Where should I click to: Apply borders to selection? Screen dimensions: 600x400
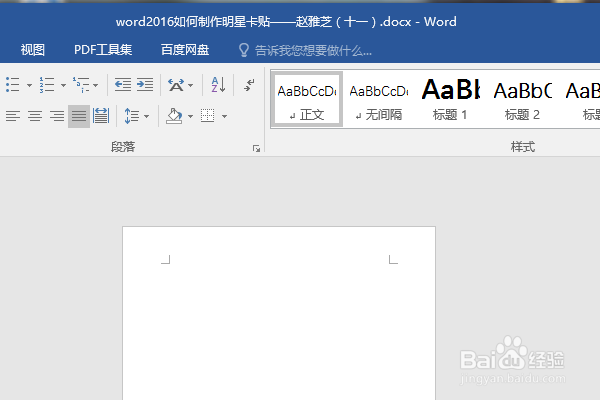[x=208, y=116]
